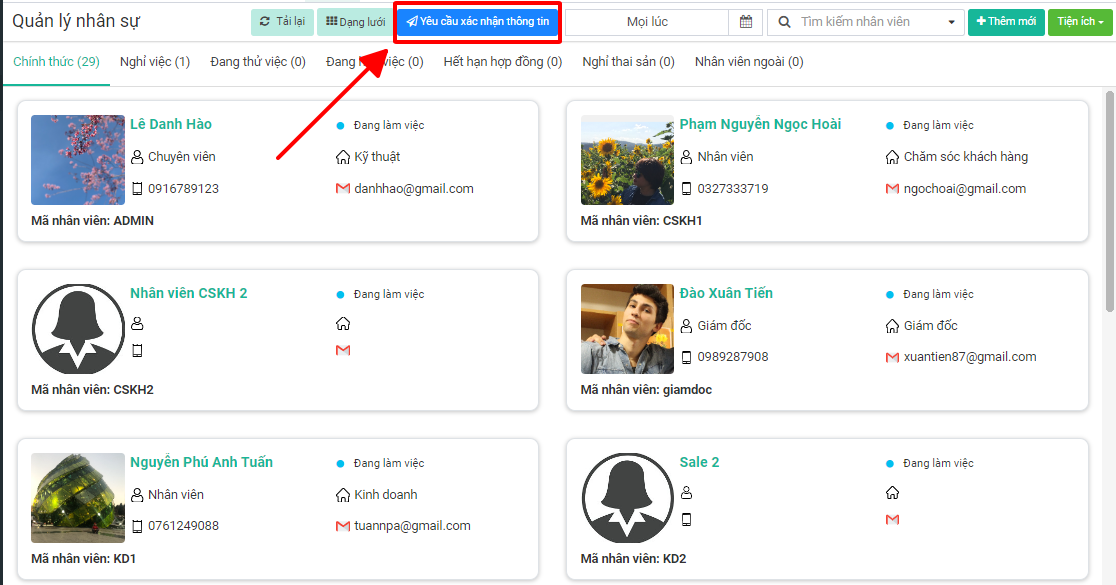Click the vertical scrollbar on the right
The image size is (1116, 585).
[1109, 200]
